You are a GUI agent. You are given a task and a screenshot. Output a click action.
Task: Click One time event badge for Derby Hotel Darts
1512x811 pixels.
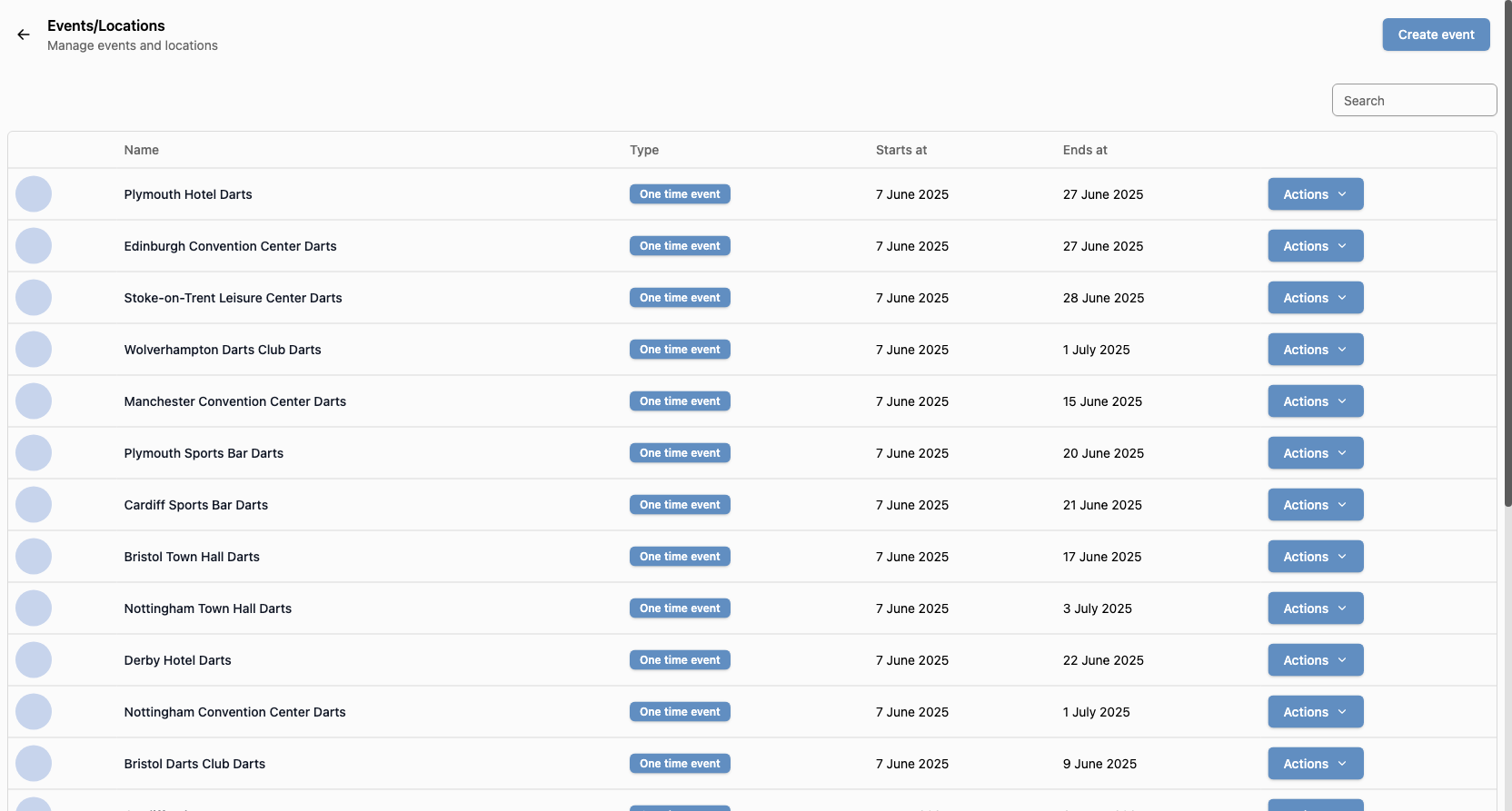680,660
